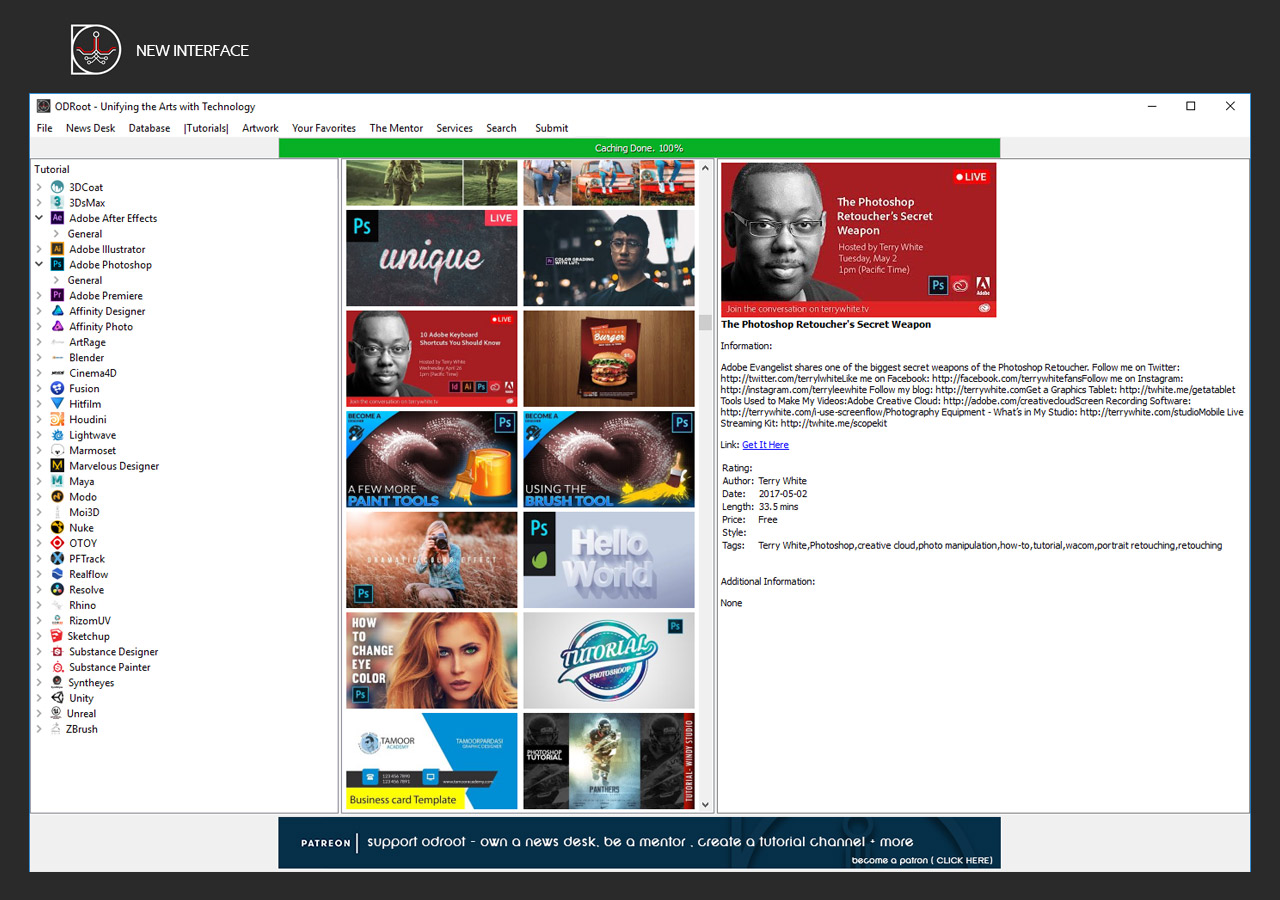Click the Patreon support banner

pos(639,842)
